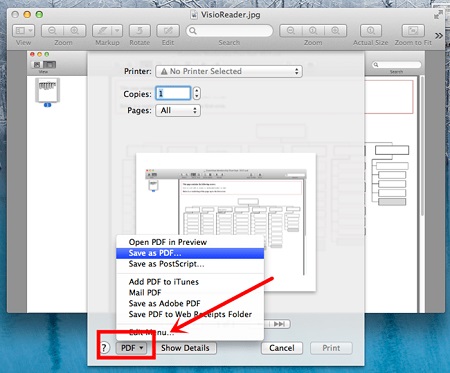Focus the toolbar Search field

tap(229, 31)
